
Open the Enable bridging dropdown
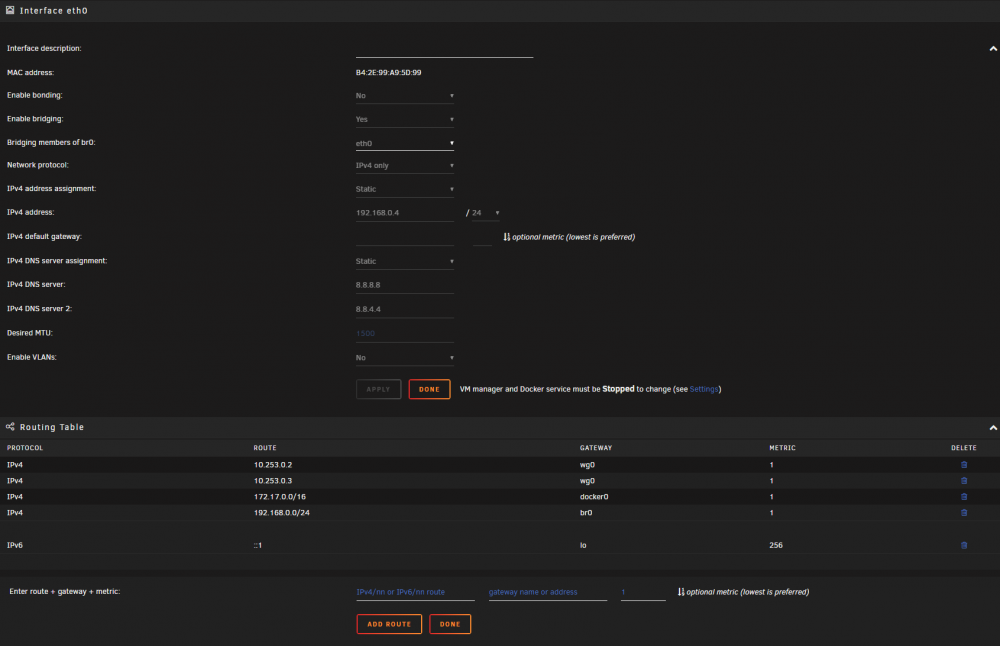pyautogui.click(x=404, y=119)
